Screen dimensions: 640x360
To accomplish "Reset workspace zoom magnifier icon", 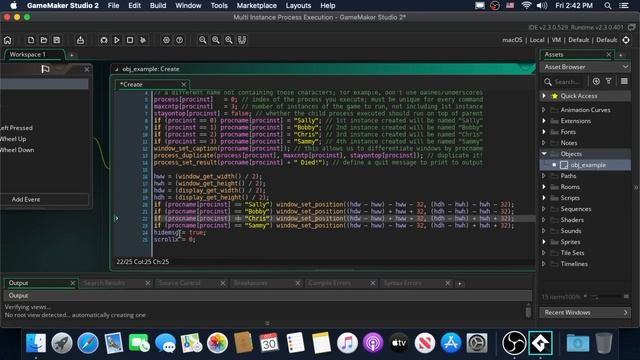I will click(x=216, y=40).
